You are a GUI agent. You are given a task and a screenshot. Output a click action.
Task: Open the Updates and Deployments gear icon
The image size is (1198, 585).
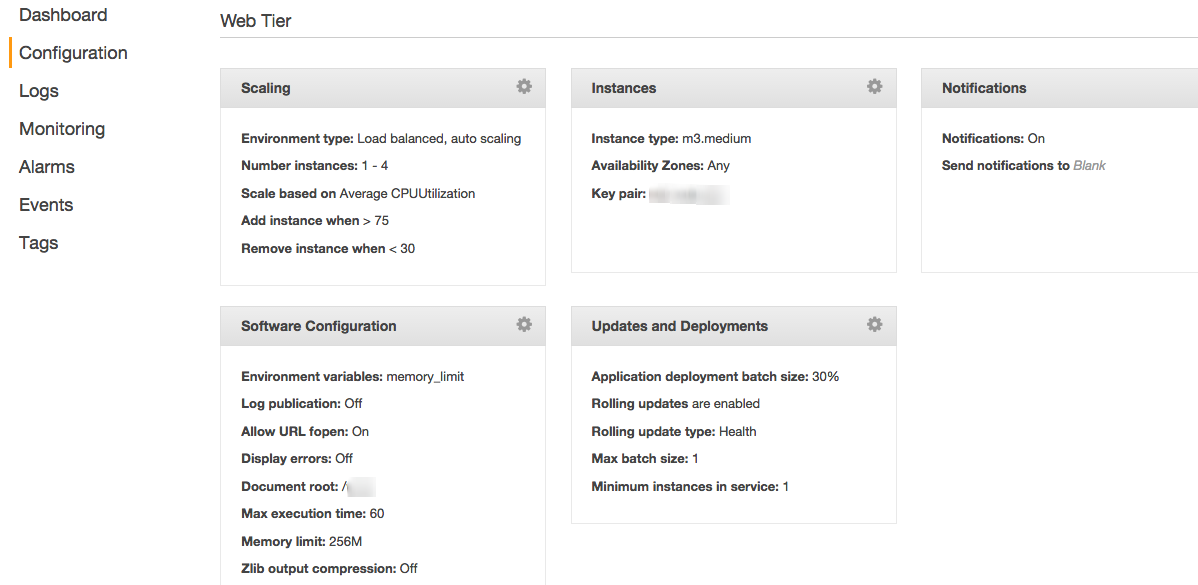[875, 325]
